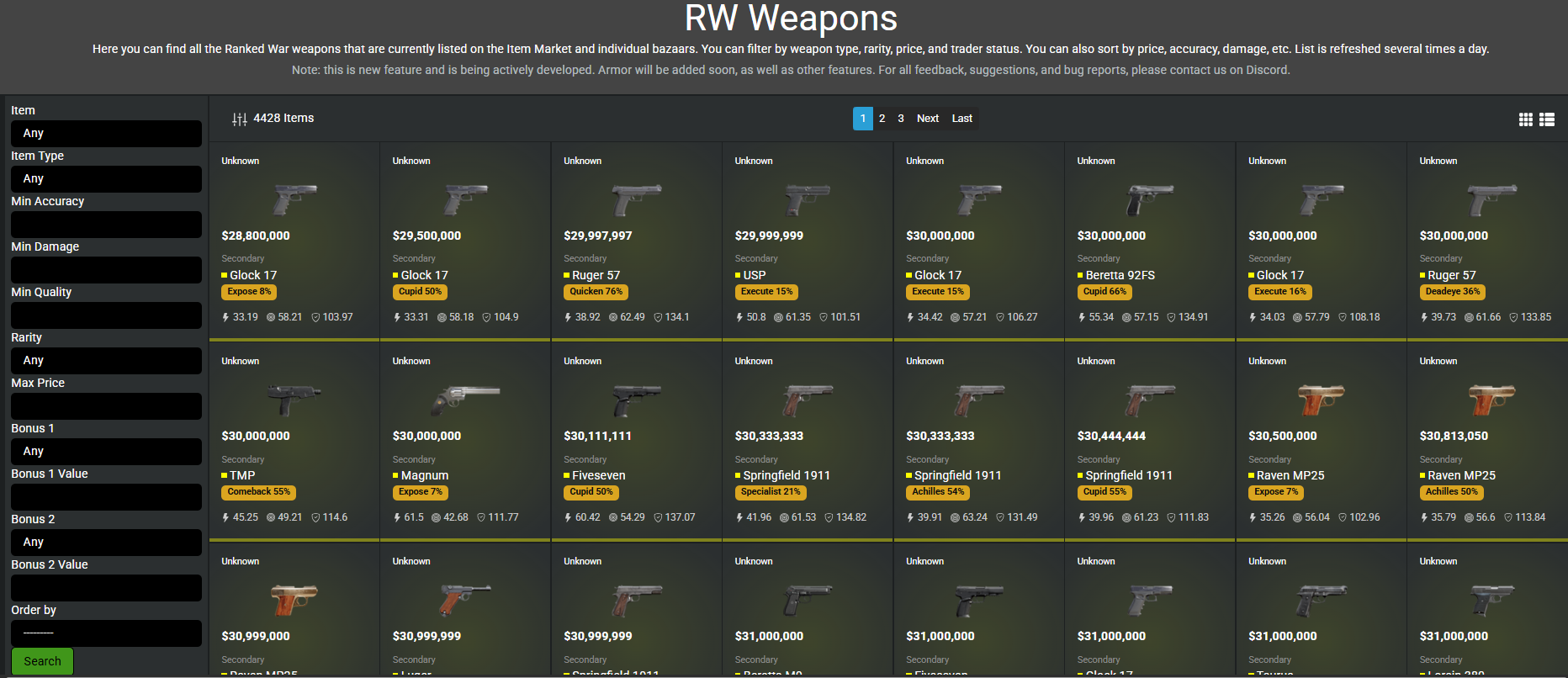Image resolution: width=1568 pixels, height=678 pixels.
Task: Go to page 3 of results
Action: click(900, 119)
